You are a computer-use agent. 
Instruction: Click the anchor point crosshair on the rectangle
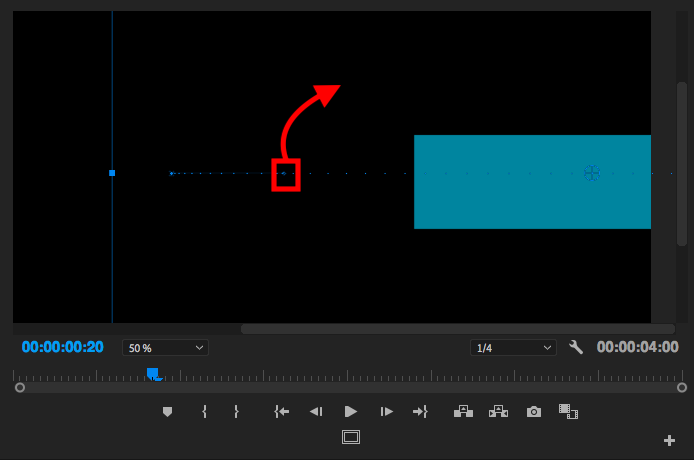(592, 173)
